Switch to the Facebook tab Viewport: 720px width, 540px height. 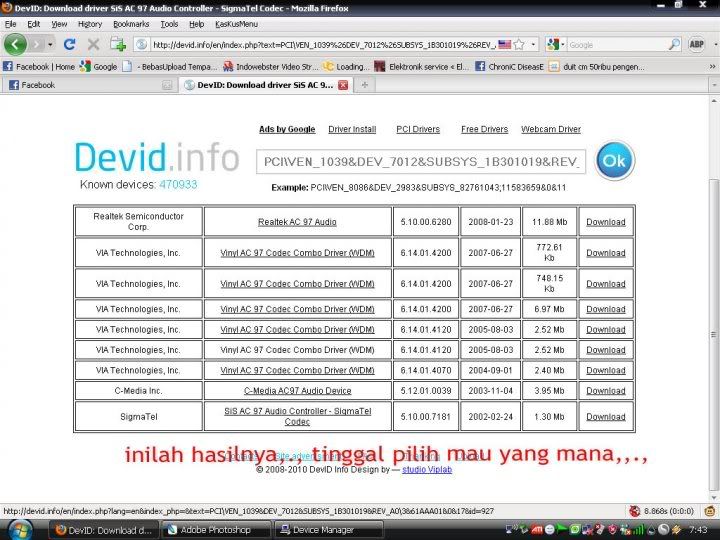pyautogui.click(x=90, y=85)
